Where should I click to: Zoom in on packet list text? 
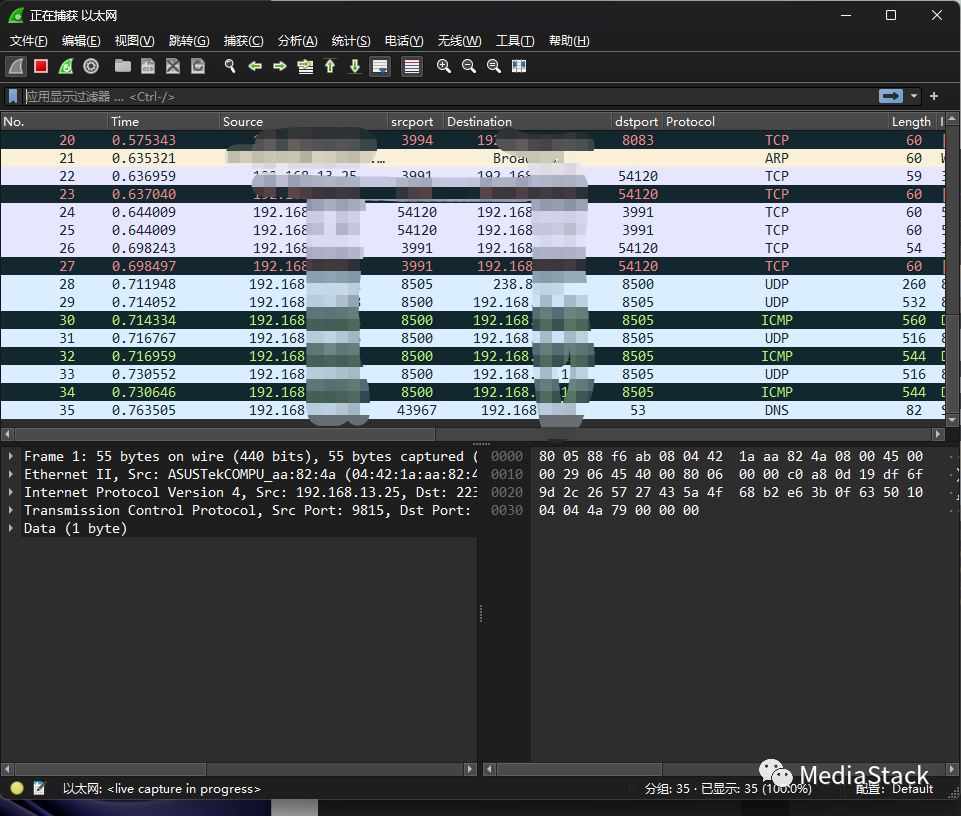[x=444, y=66]
